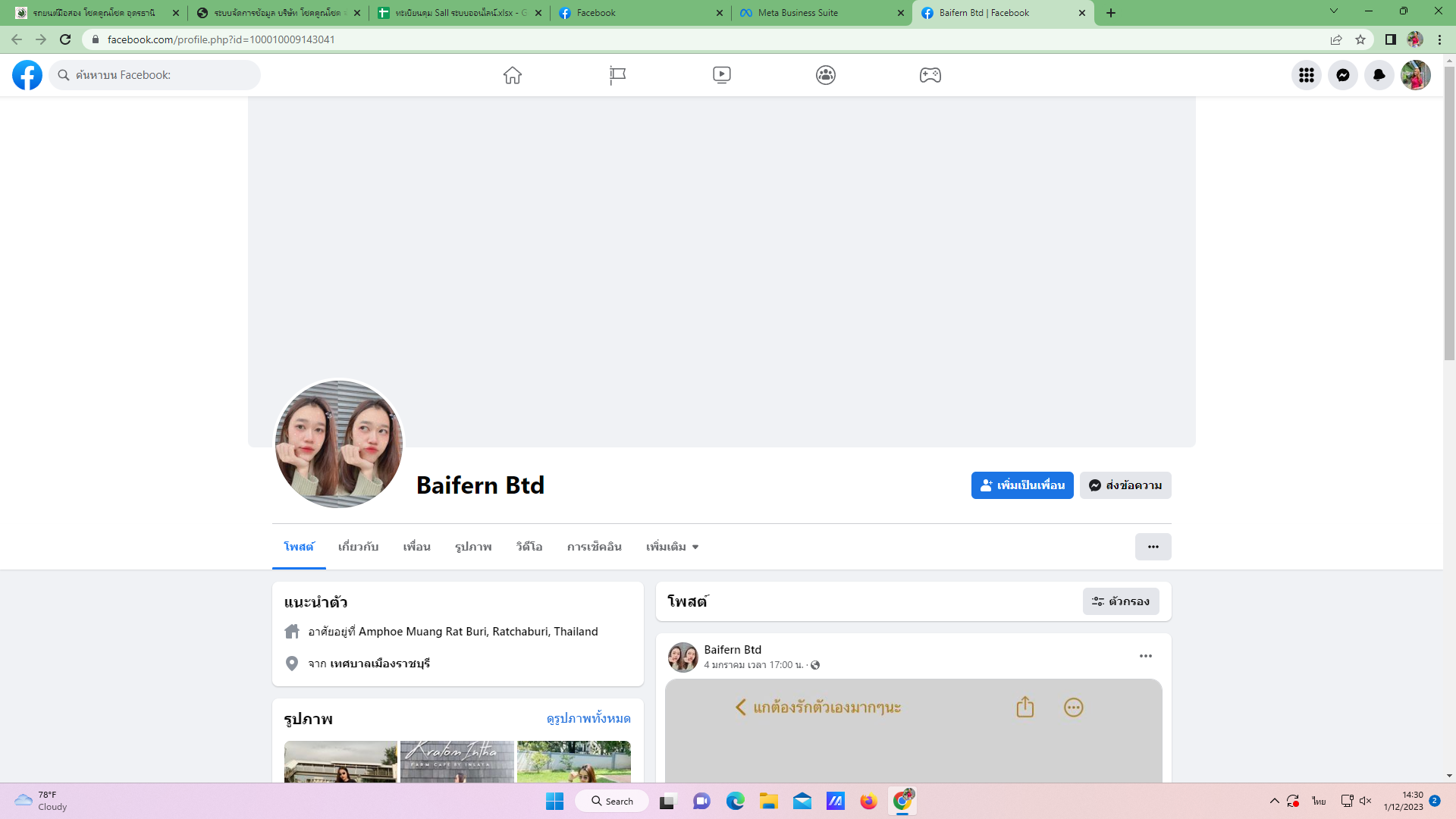Open the Messenger icon in the top right
Viewport: 1456px width, 819px height.
[1342, 75]
